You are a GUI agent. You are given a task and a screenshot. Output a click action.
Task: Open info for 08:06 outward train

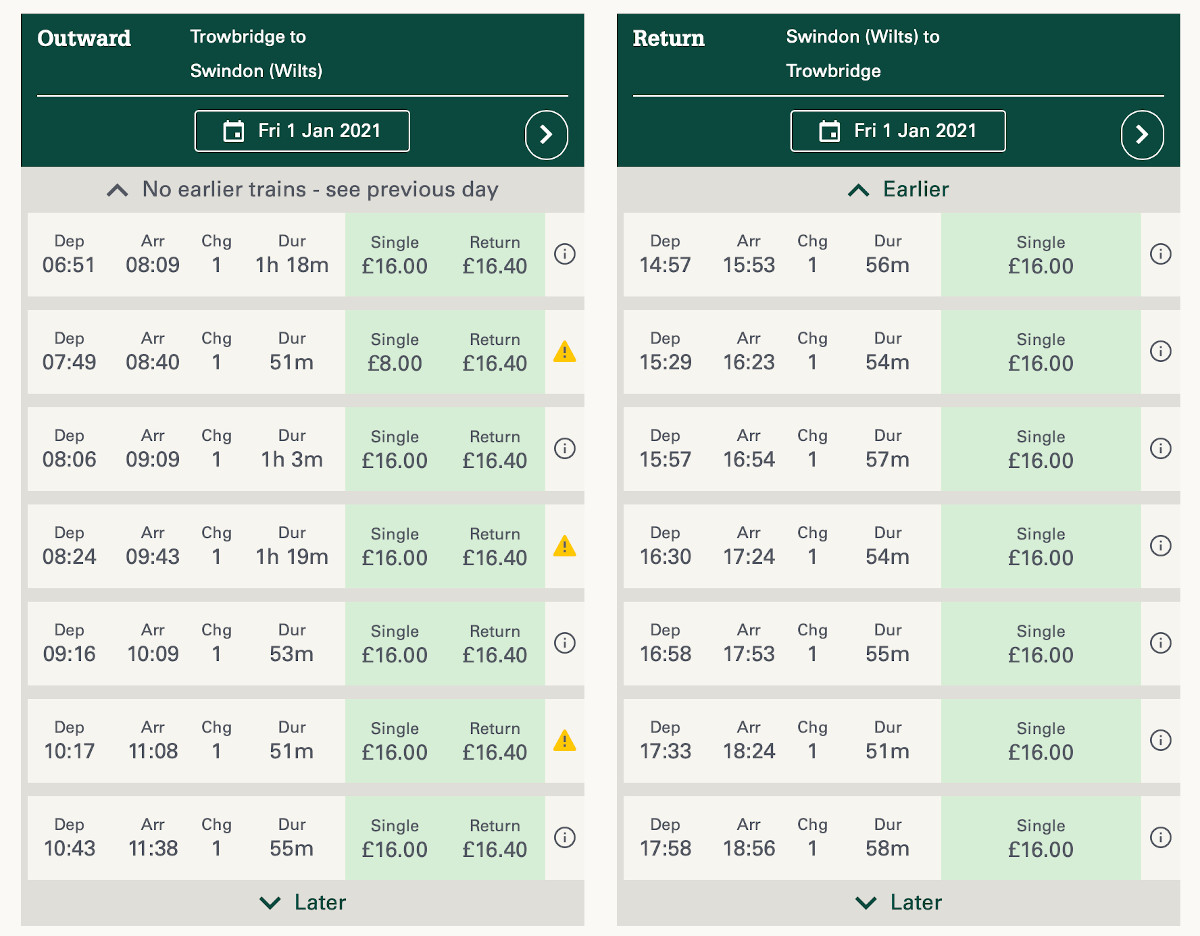point(565,448)
